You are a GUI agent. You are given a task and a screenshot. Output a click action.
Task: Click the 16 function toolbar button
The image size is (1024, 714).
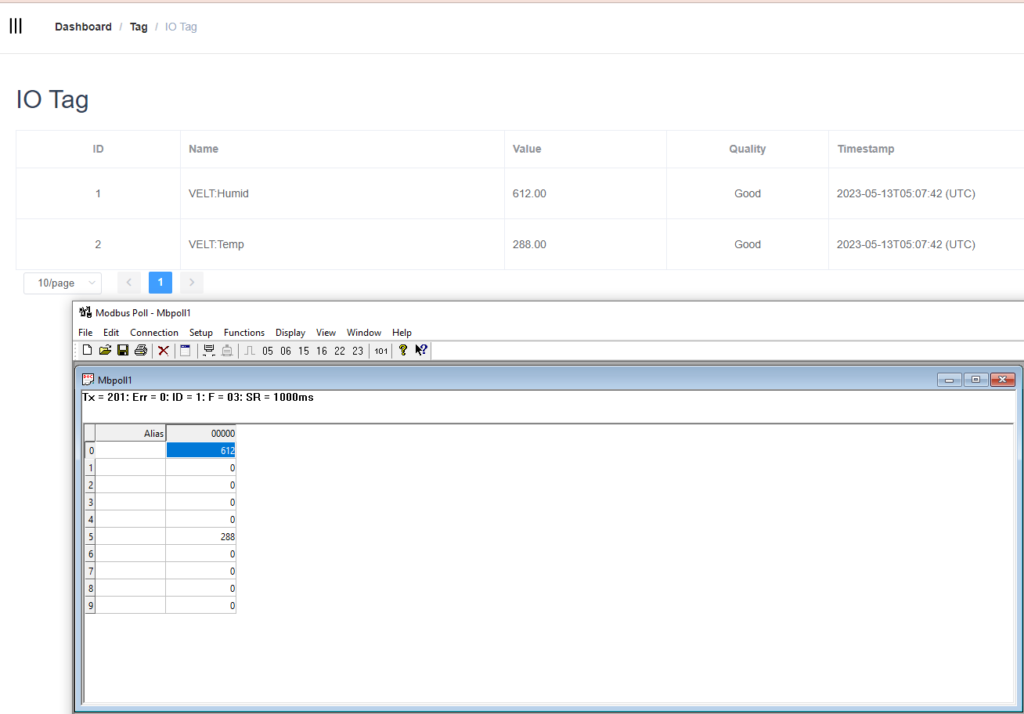click(x=321, y=351)
